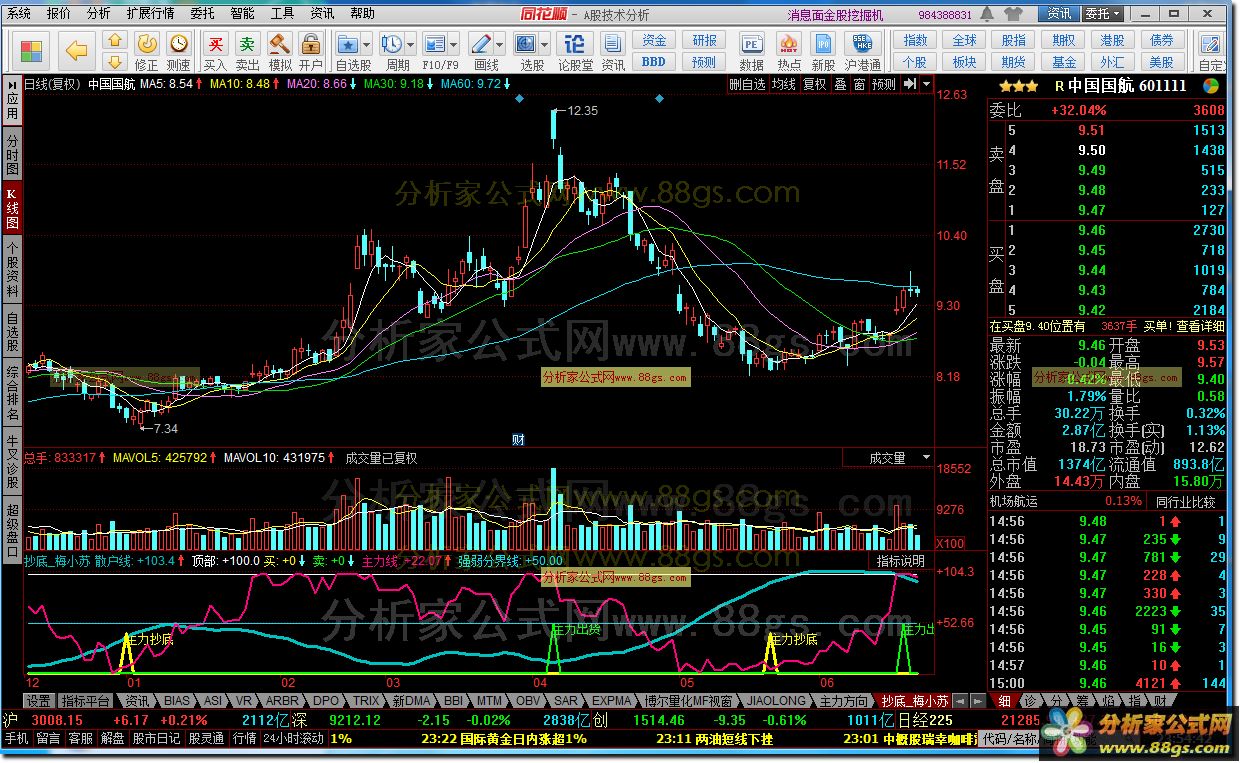Screen dimensions: 1241x763
Task: Open the 报价 menu
Action: pos(59,14)
